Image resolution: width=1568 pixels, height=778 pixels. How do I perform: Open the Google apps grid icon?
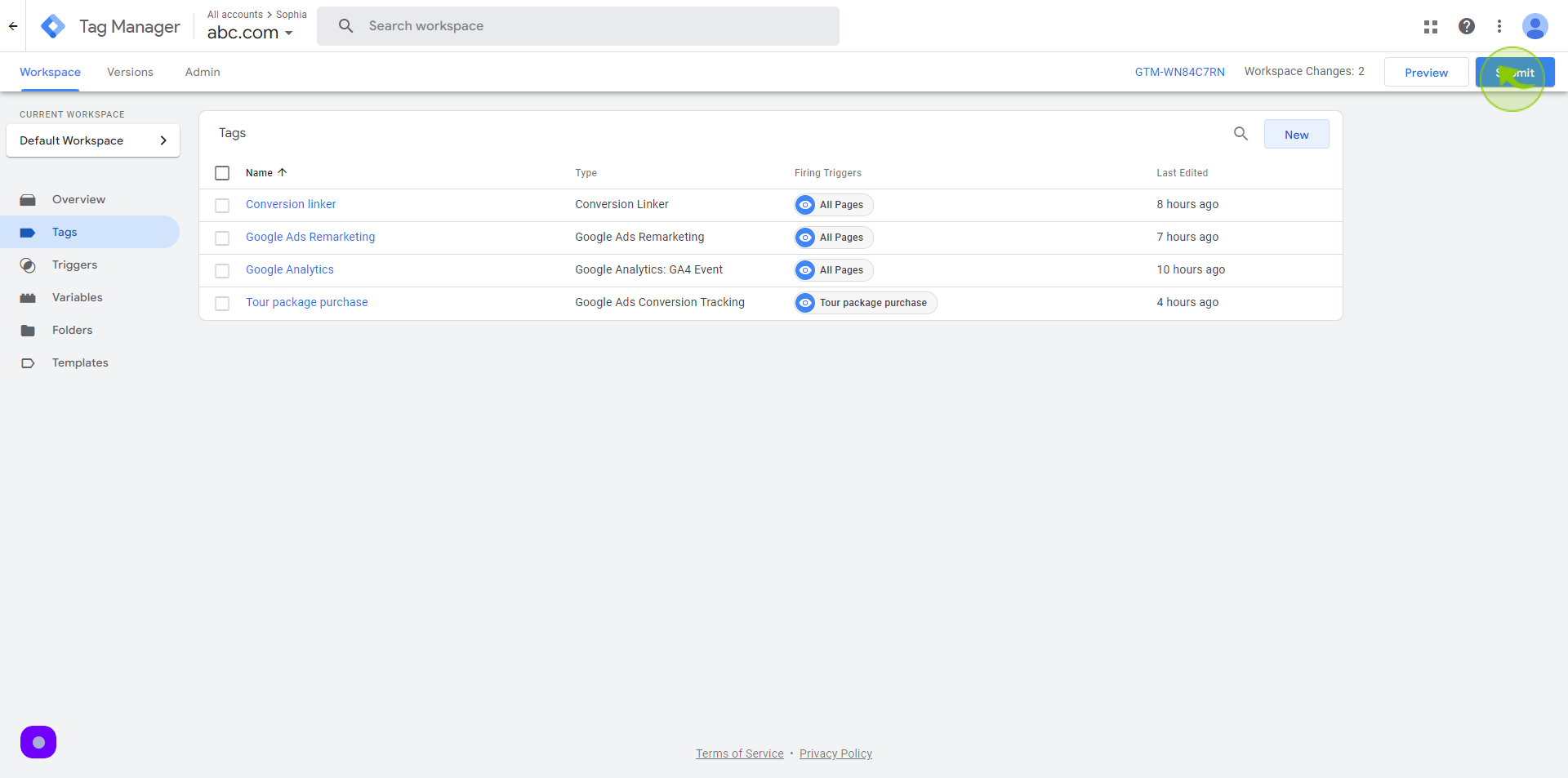pos(1431,26)
